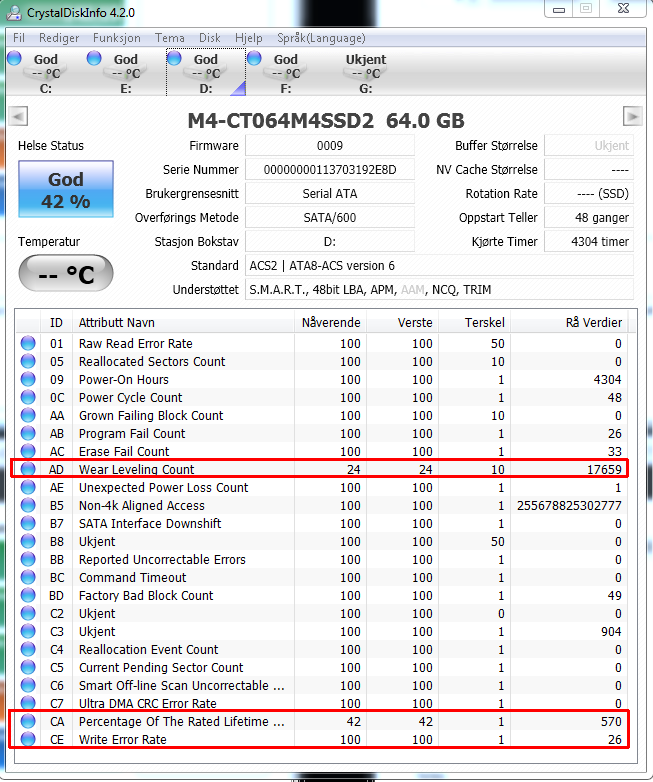Click the Verste column header
Screen dimensions: 653x782
(403, 323)
